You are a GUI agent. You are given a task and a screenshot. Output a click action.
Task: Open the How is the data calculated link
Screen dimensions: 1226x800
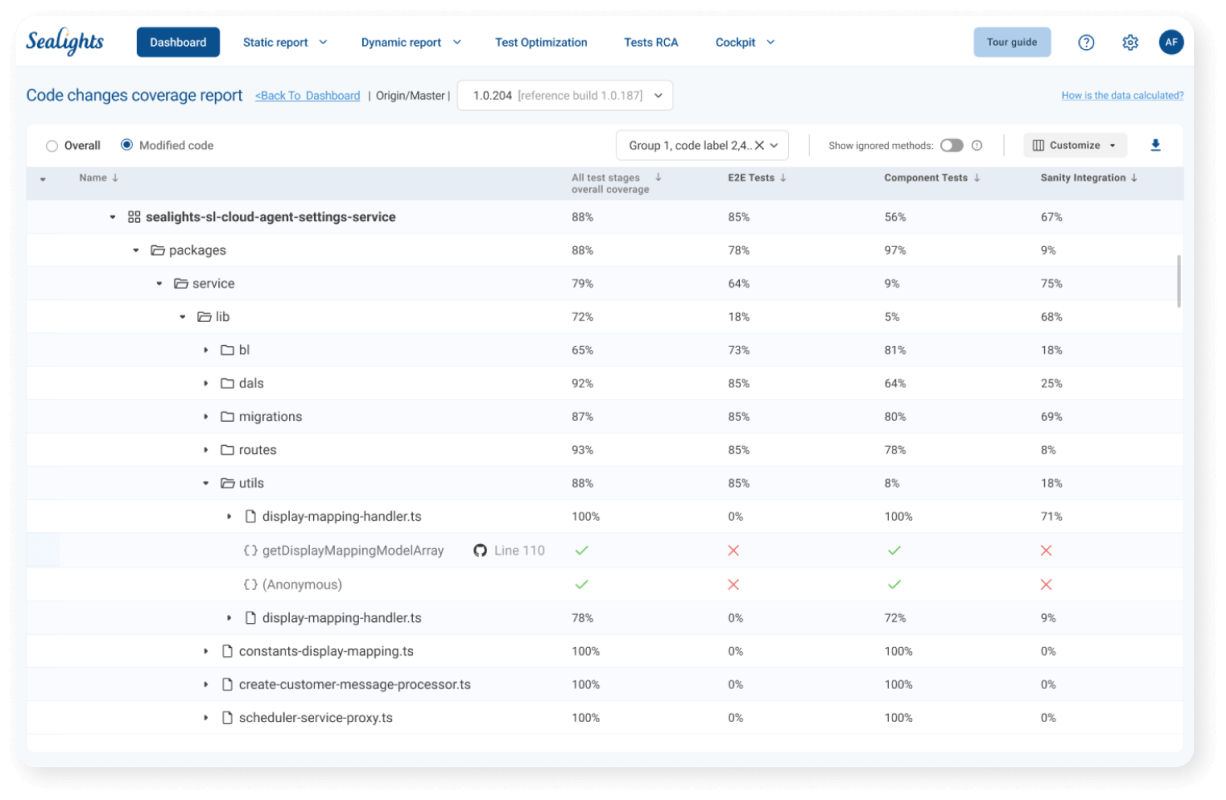pos(1122,95)
